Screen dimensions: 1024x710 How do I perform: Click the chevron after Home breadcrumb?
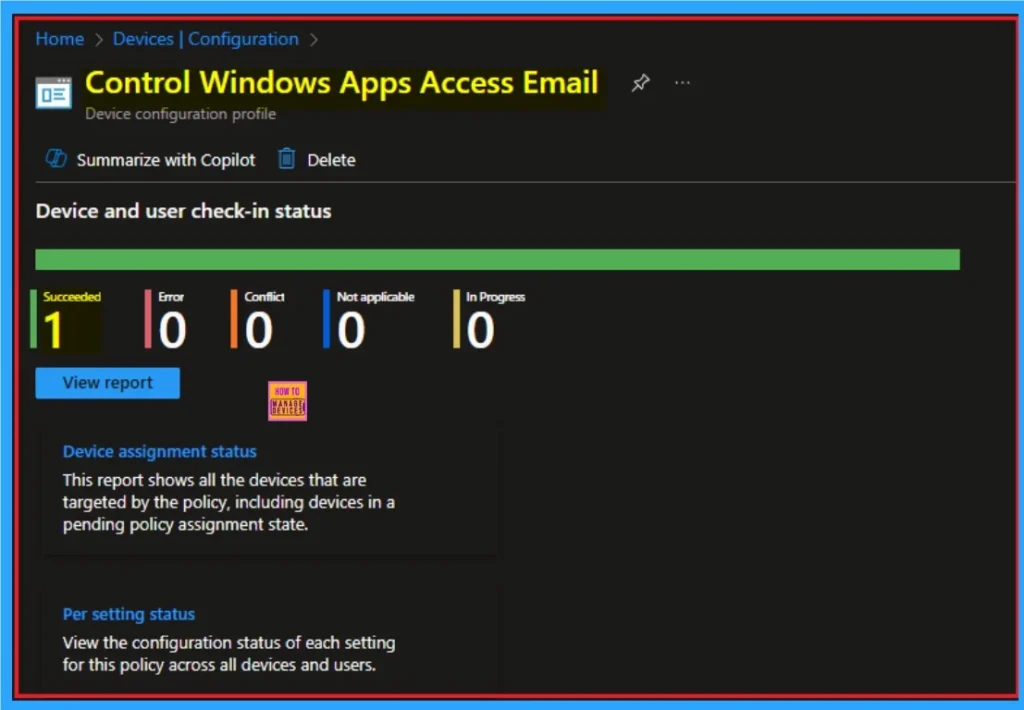pyautogui.click(x=98, y=40)
